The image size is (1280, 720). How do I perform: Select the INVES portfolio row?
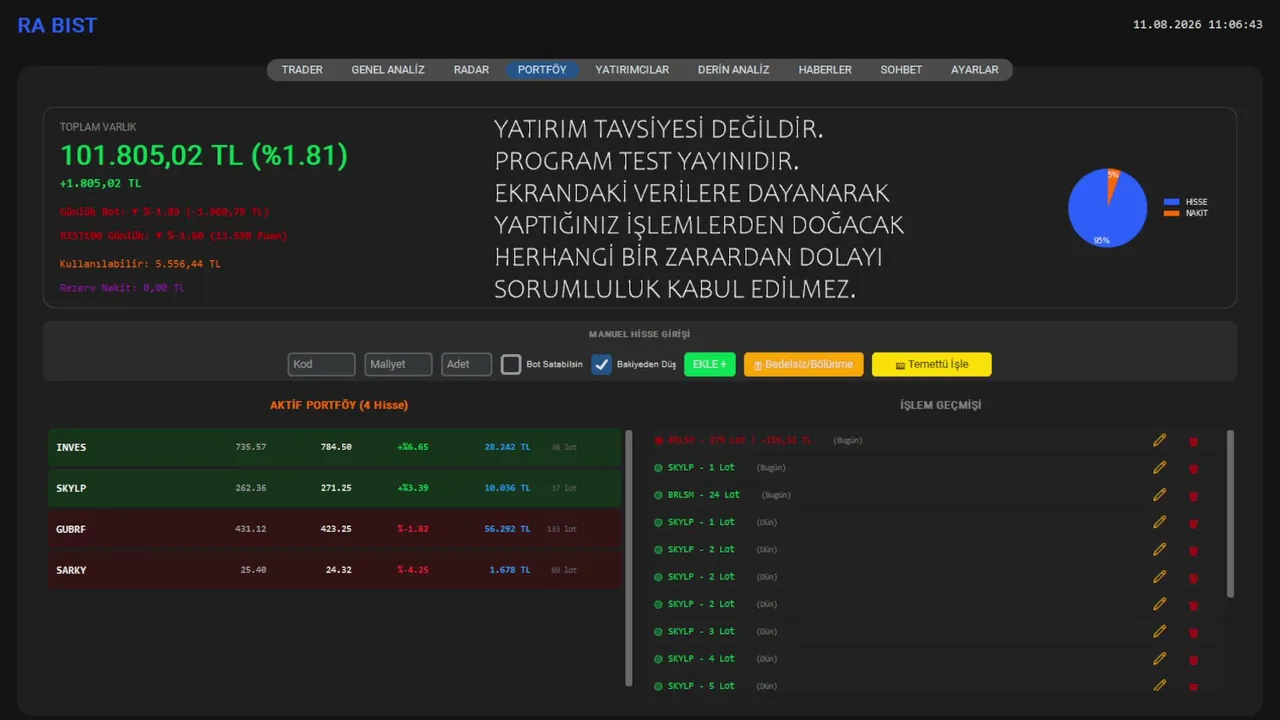[334, 447]
